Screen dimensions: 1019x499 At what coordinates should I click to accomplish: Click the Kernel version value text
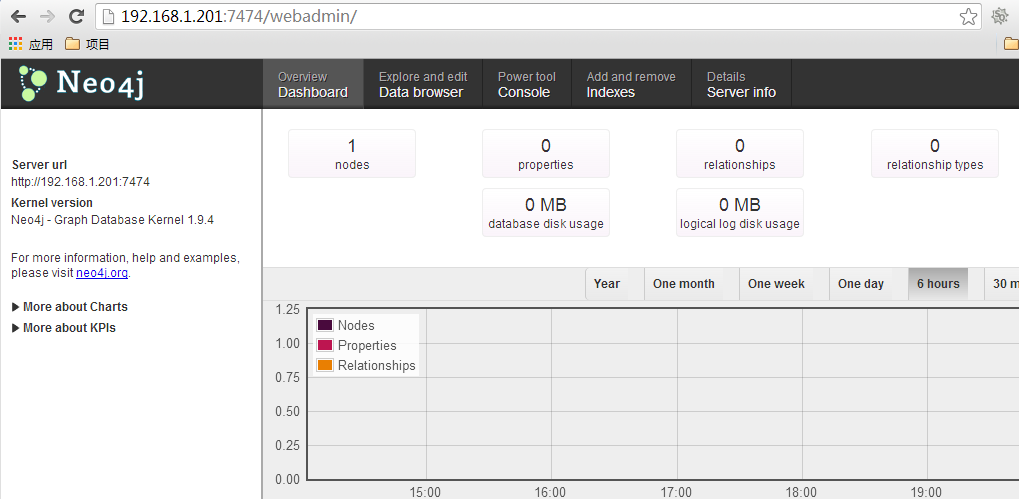click(112, 220)
